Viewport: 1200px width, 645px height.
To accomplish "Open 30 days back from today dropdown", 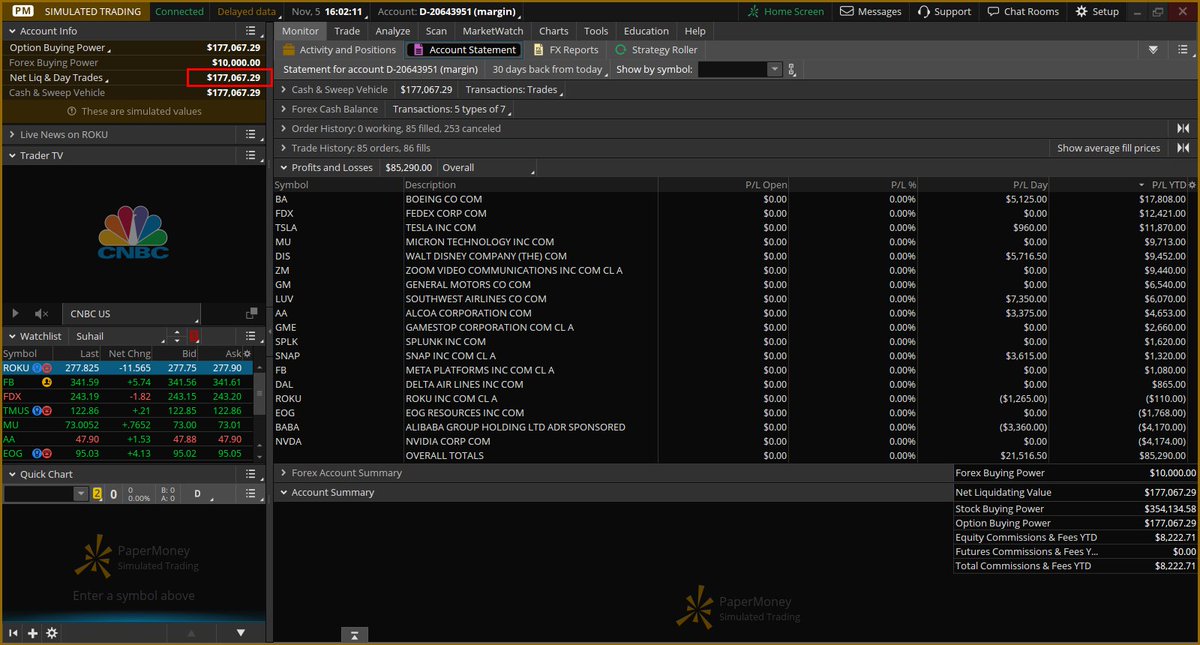I will click(549, 70).
